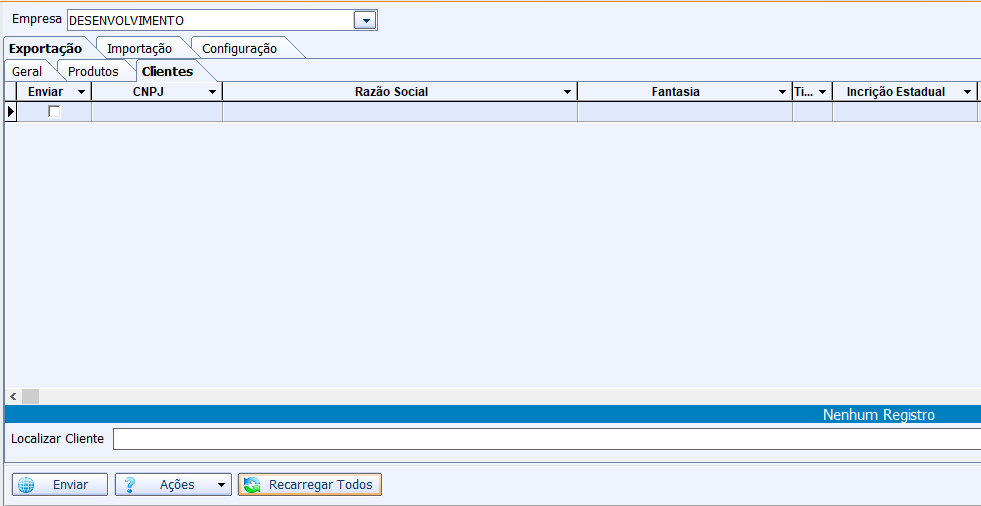The height and width of the screenshot is (506, 981).
Task: Click inside the Localizar Cliente search field
Action: click(x=545, y=439)
